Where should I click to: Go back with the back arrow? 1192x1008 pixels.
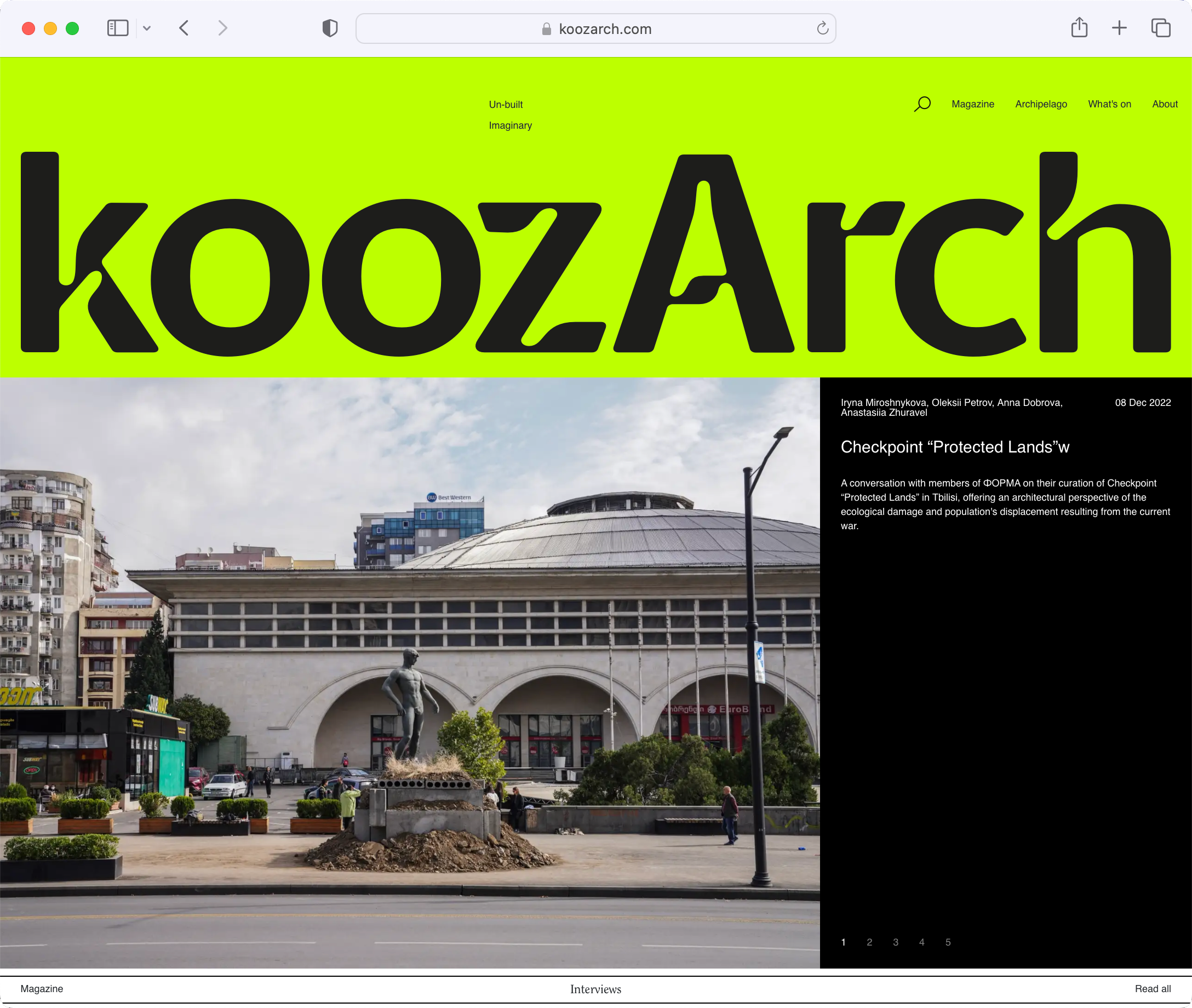point(184,28)
